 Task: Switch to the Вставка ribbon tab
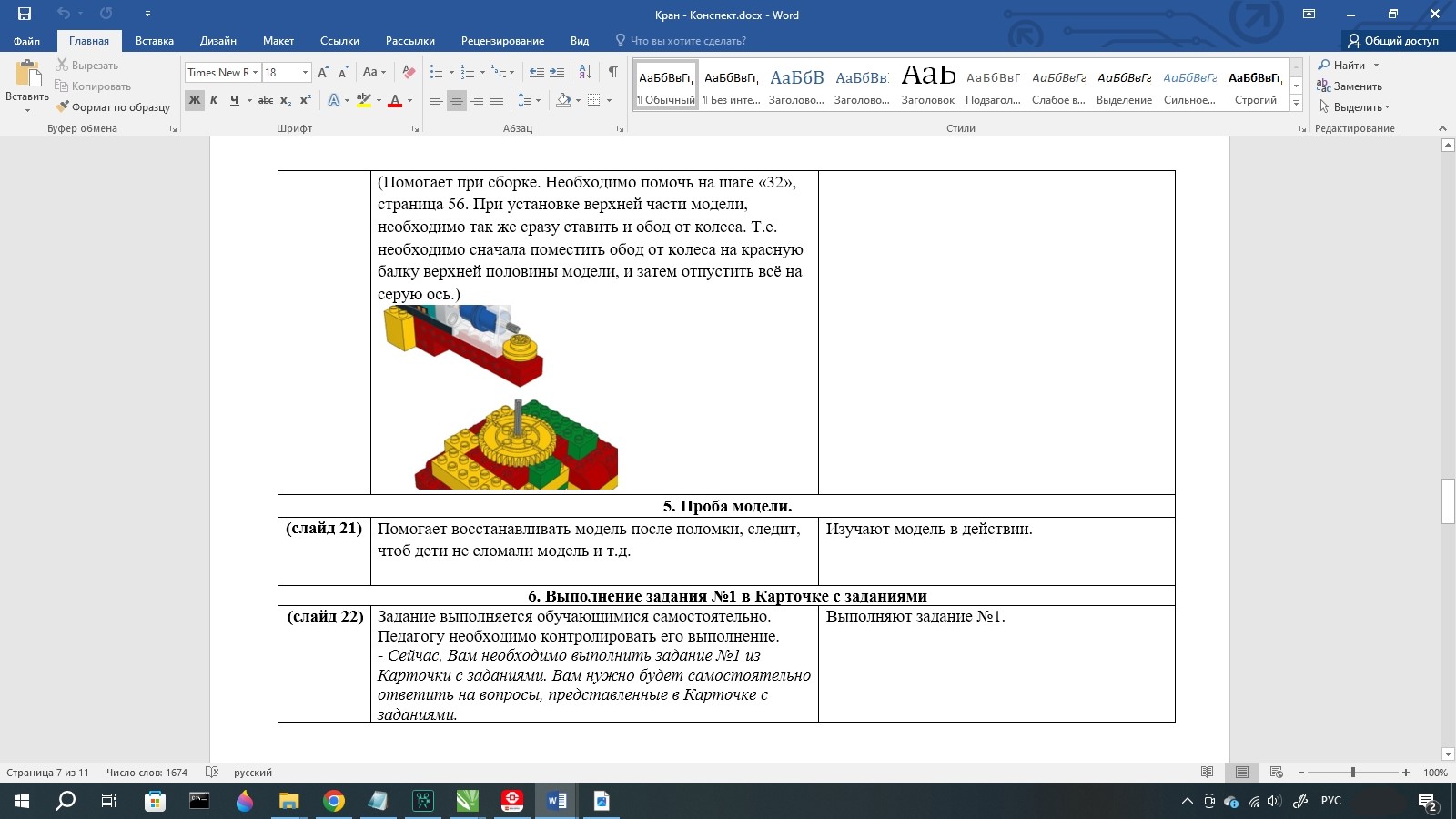click(154, 41)
